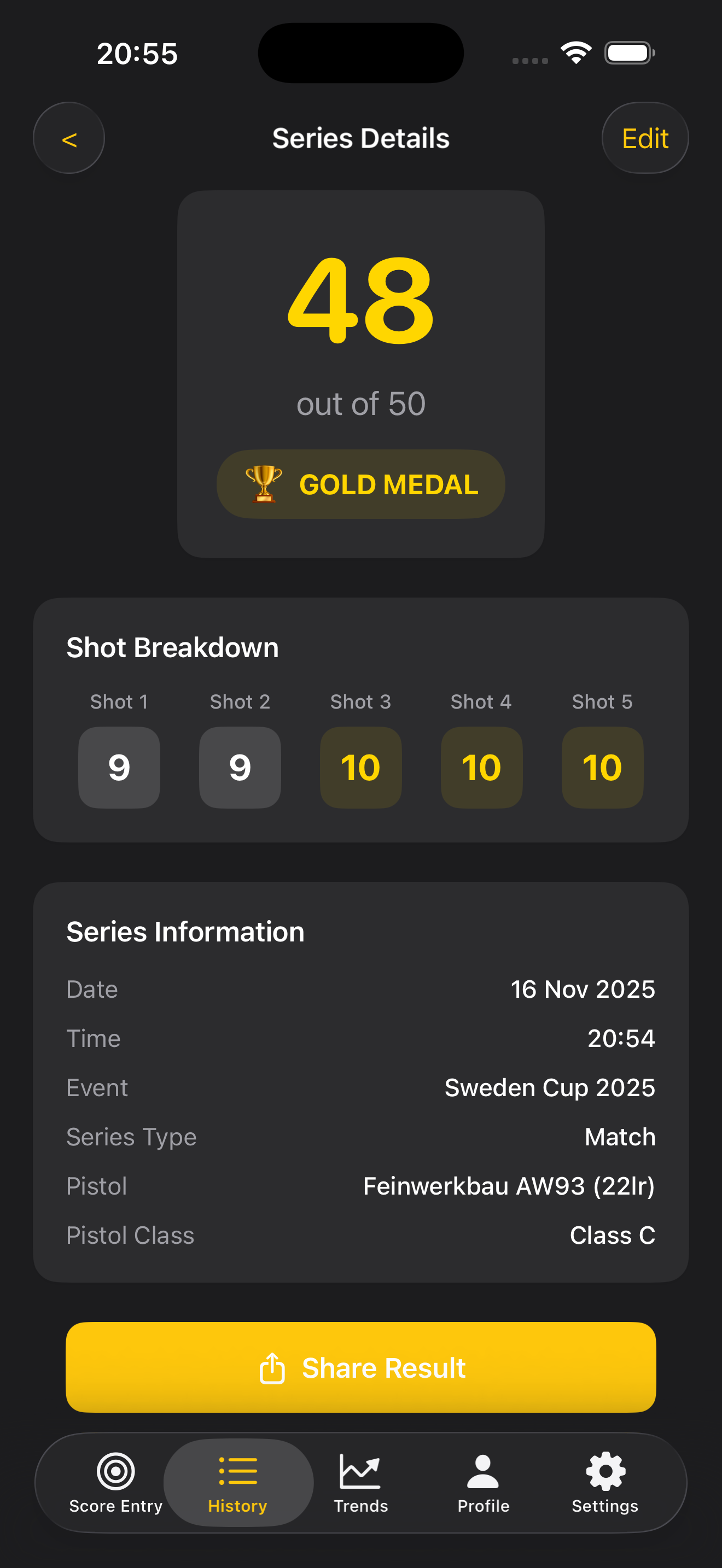Viewport: 722px width, 1568px height.
Task: Open the Settings gear tab
Action: (x=605, y=1482)
